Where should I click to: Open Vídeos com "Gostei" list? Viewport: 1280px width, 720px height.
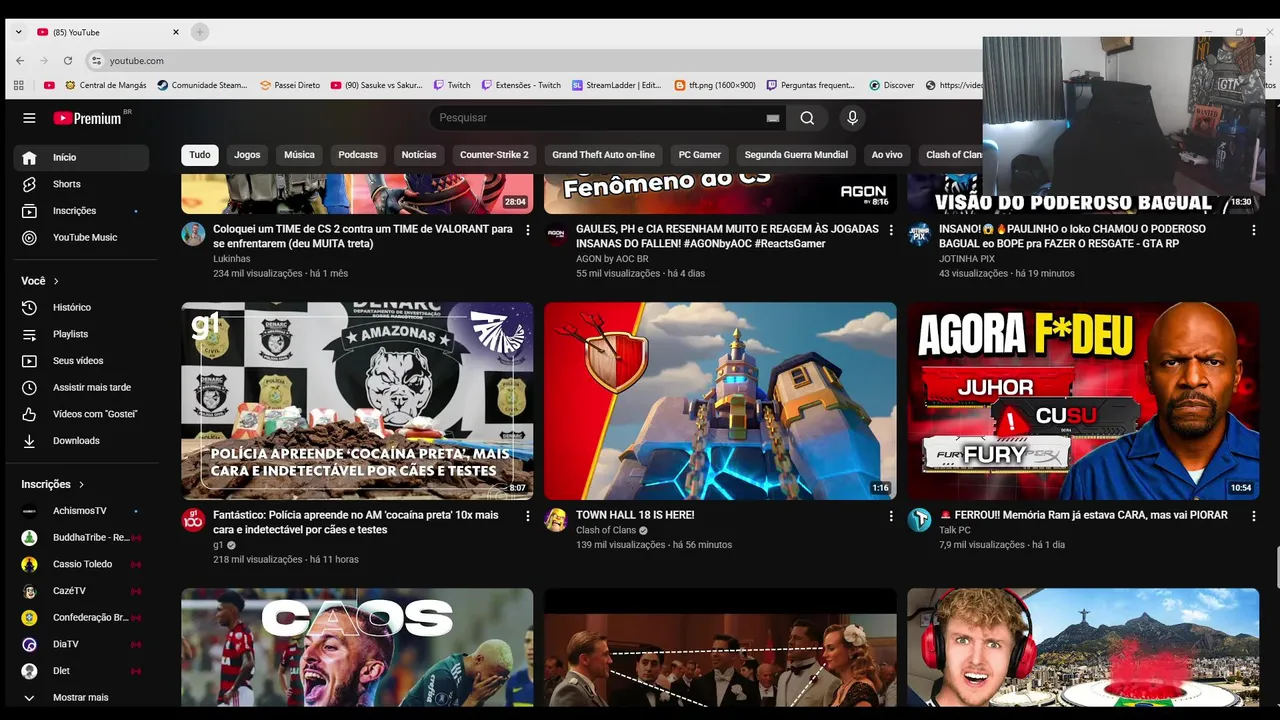click(81, 414)
